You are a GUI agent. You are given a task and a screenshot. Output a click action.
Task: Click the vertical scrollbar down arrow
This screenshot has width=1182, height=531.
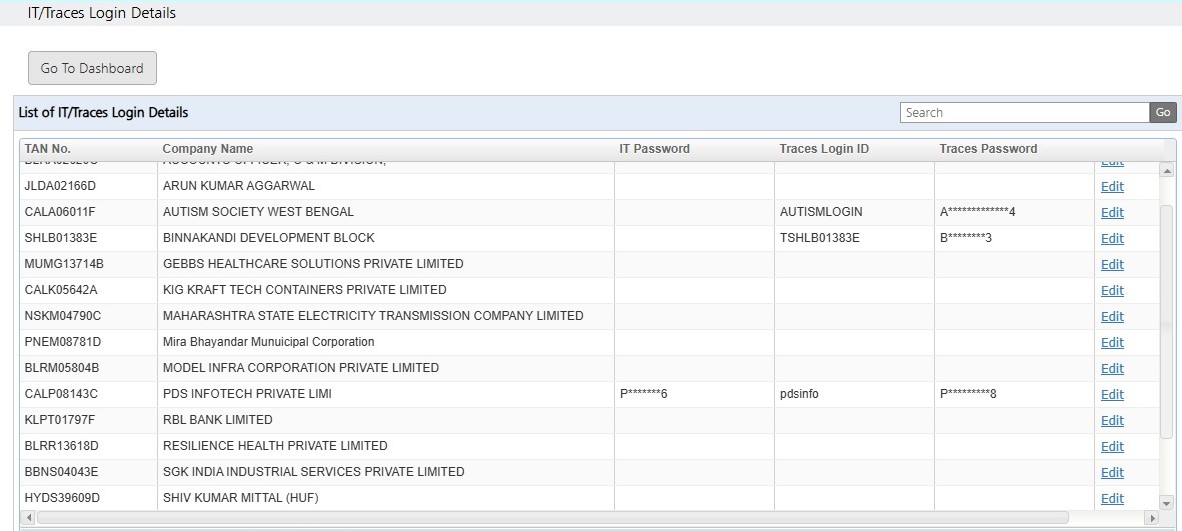[x=1167, y=503]
